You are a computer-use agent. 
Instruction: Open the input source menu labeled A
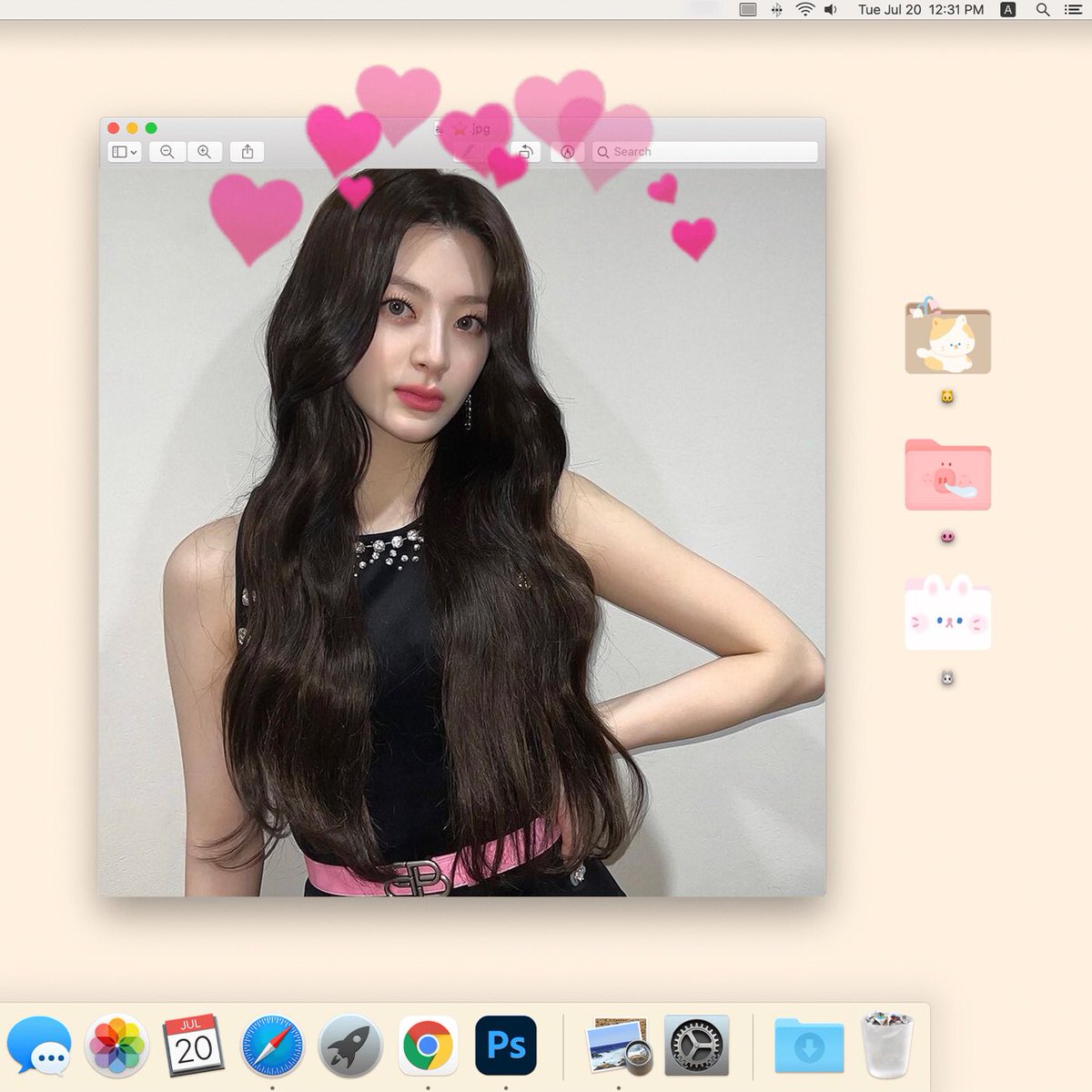(x=1006, y=10)
